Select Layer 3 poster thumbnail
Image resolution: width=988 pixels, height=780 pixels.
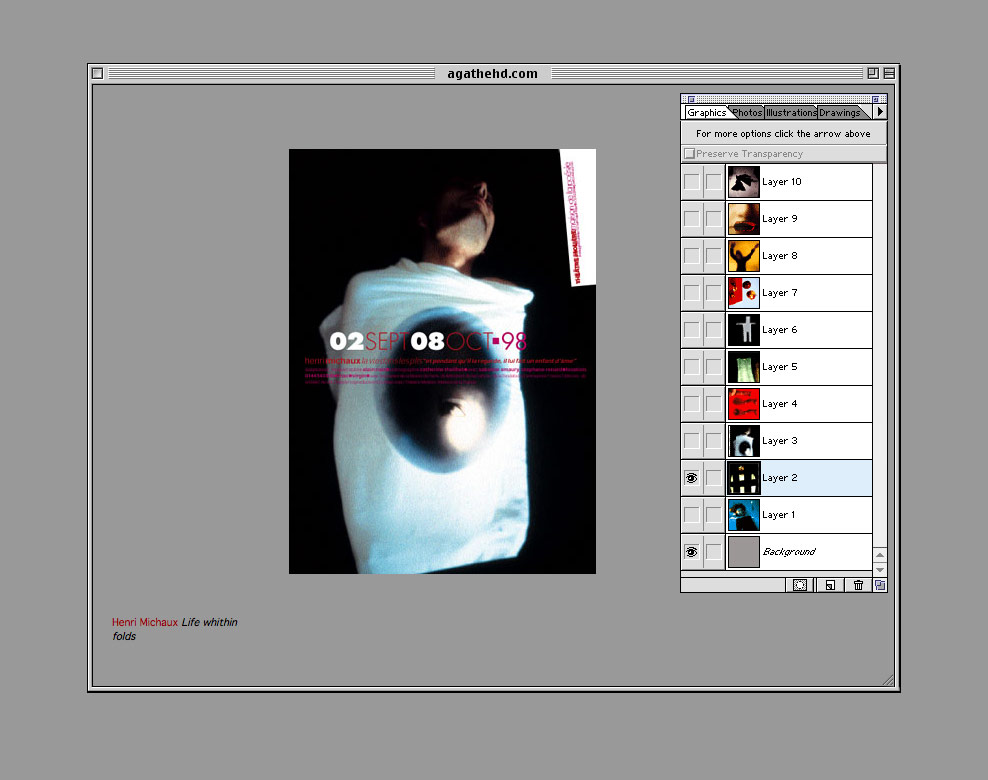tap(744, 441)
